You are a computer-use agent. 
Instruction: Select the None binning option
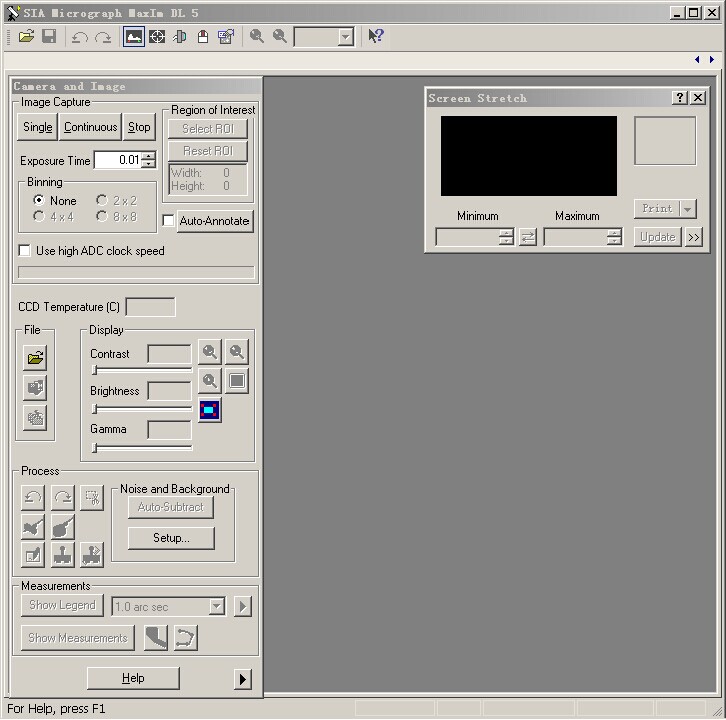[x=39, y=200]
